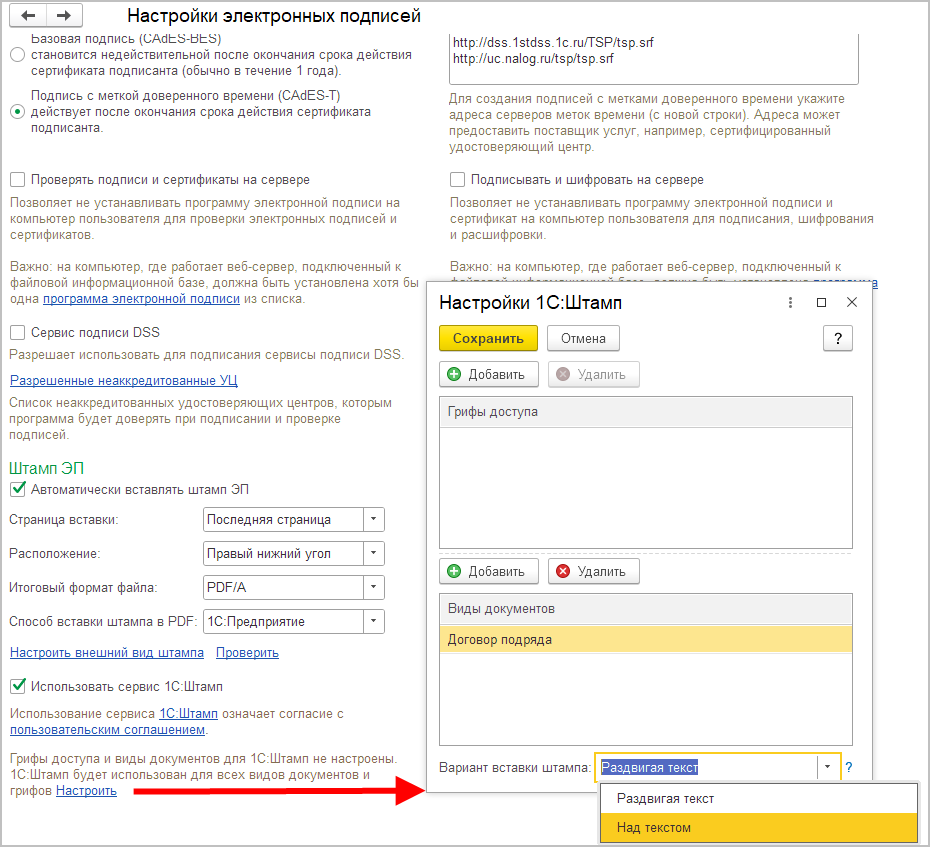This screenshot has width=930, height=847.
Task: Enable Подписывать и шифровать на сервере
Action: click(x=457, y=179)
